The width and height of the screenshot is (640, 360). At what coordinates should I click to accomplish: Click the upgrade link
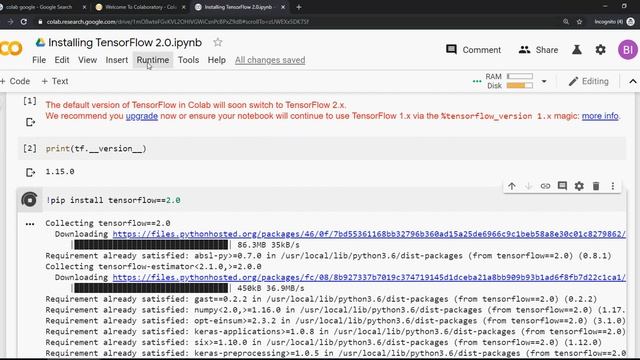click(142, 116)
